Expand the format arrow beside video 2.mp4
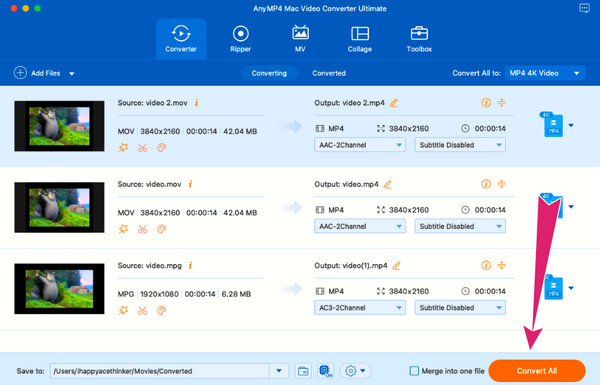This screenshot has height=385, width=600. tap(571, 125)
